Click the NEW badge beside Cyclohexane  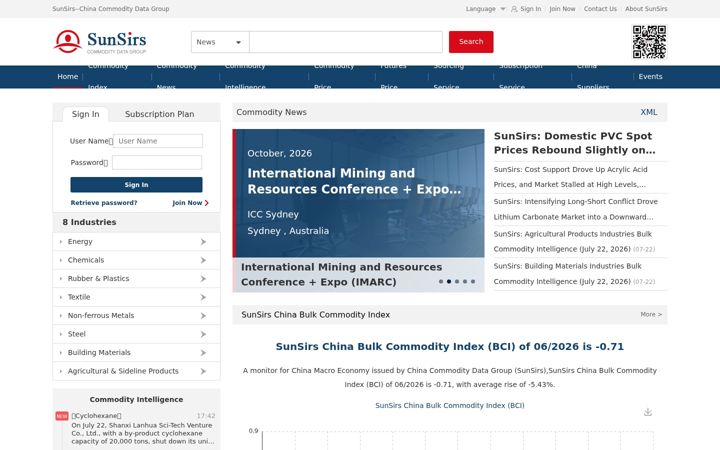point(62,416)
